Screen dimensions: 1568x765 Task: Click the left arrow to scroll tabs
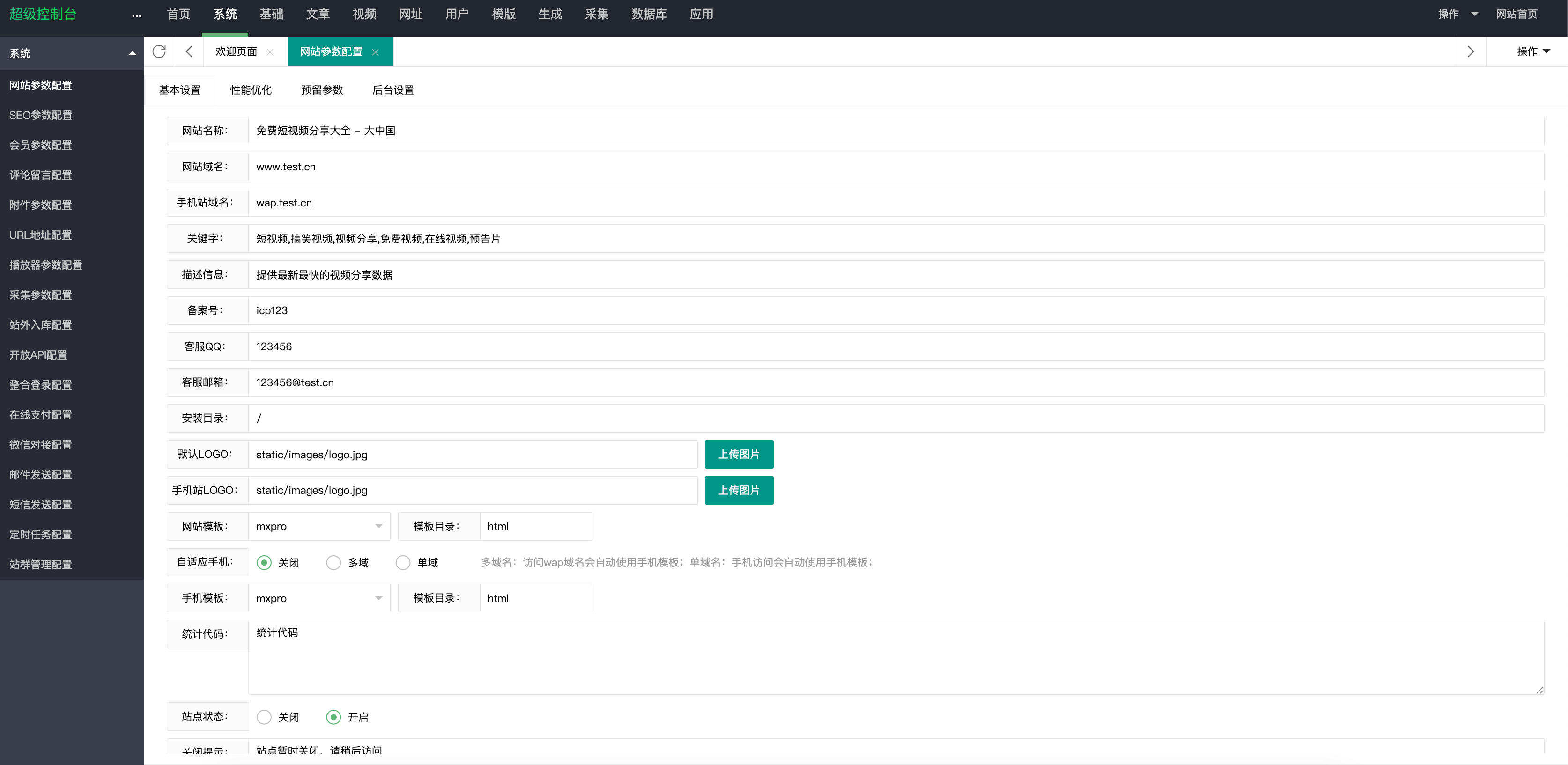pyautogui.click(x=188, y=51)
